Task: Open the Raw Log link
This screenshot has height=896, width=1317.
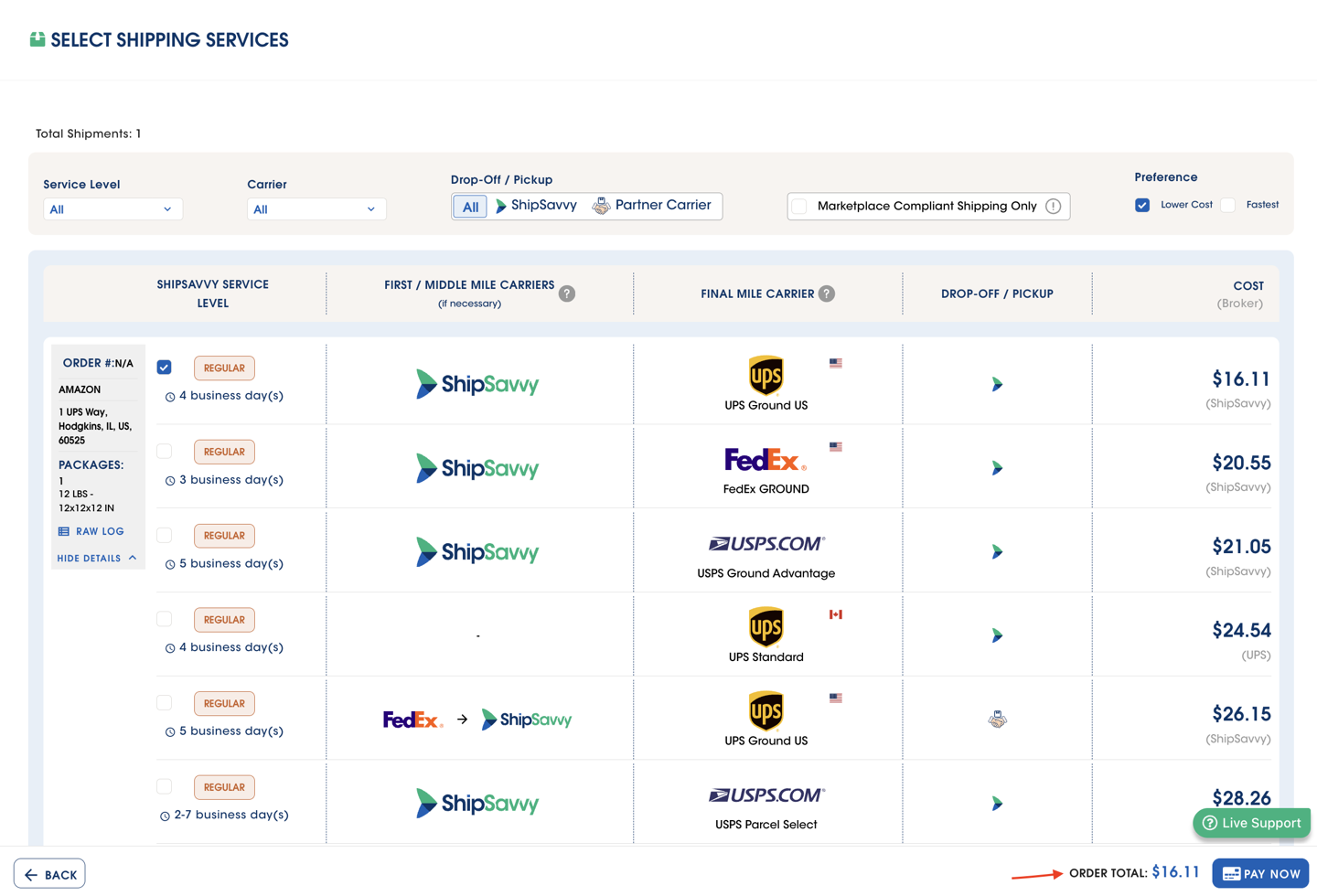Action: click(x=91, y=531)
